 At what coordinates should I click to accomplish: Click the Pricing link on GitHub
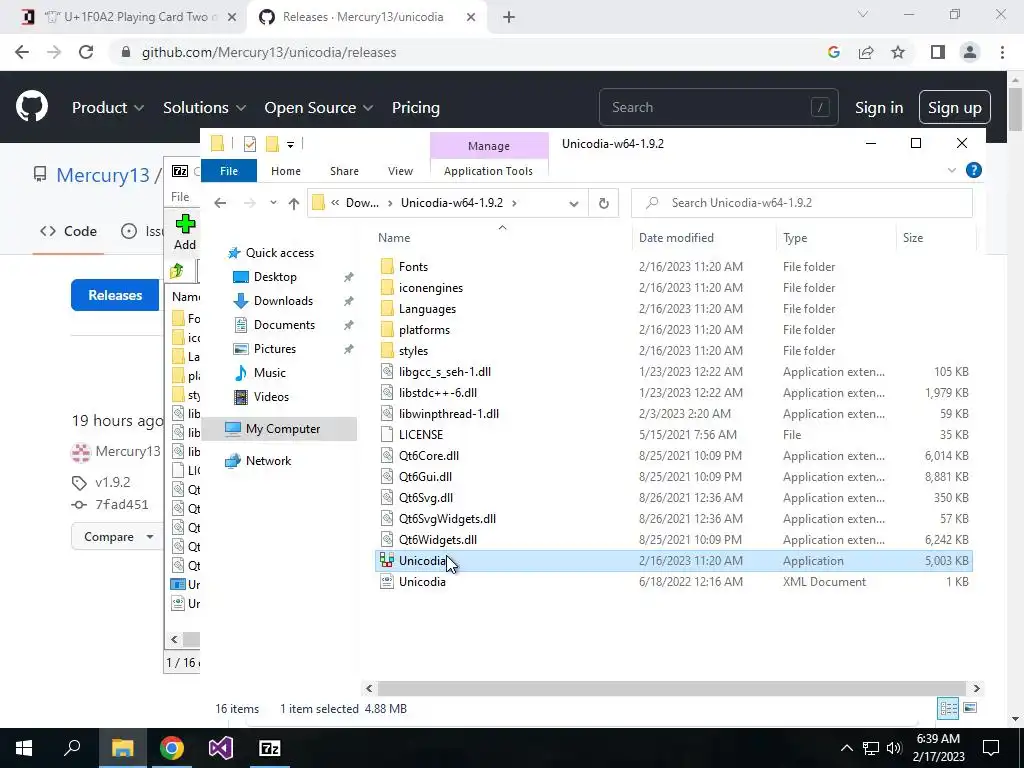[415, 108]
